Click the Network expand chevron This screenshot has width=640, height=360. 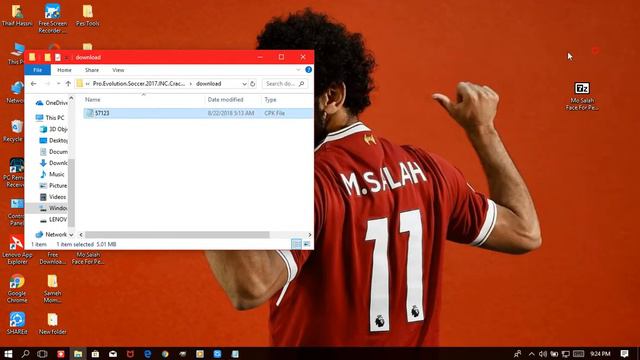pos(71,235)
